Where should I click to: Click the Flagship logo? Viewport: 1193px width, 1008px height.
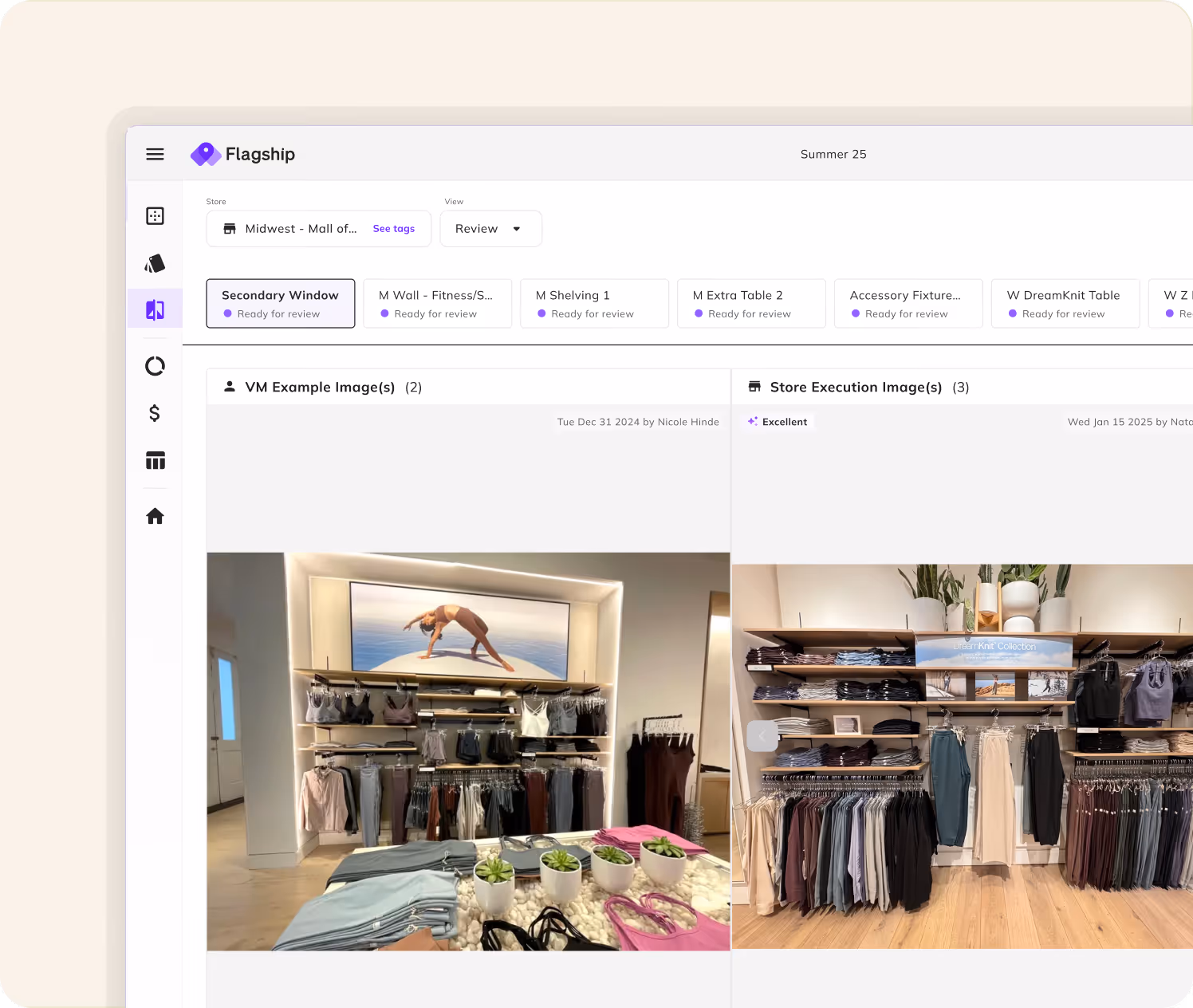coord(242,154)
